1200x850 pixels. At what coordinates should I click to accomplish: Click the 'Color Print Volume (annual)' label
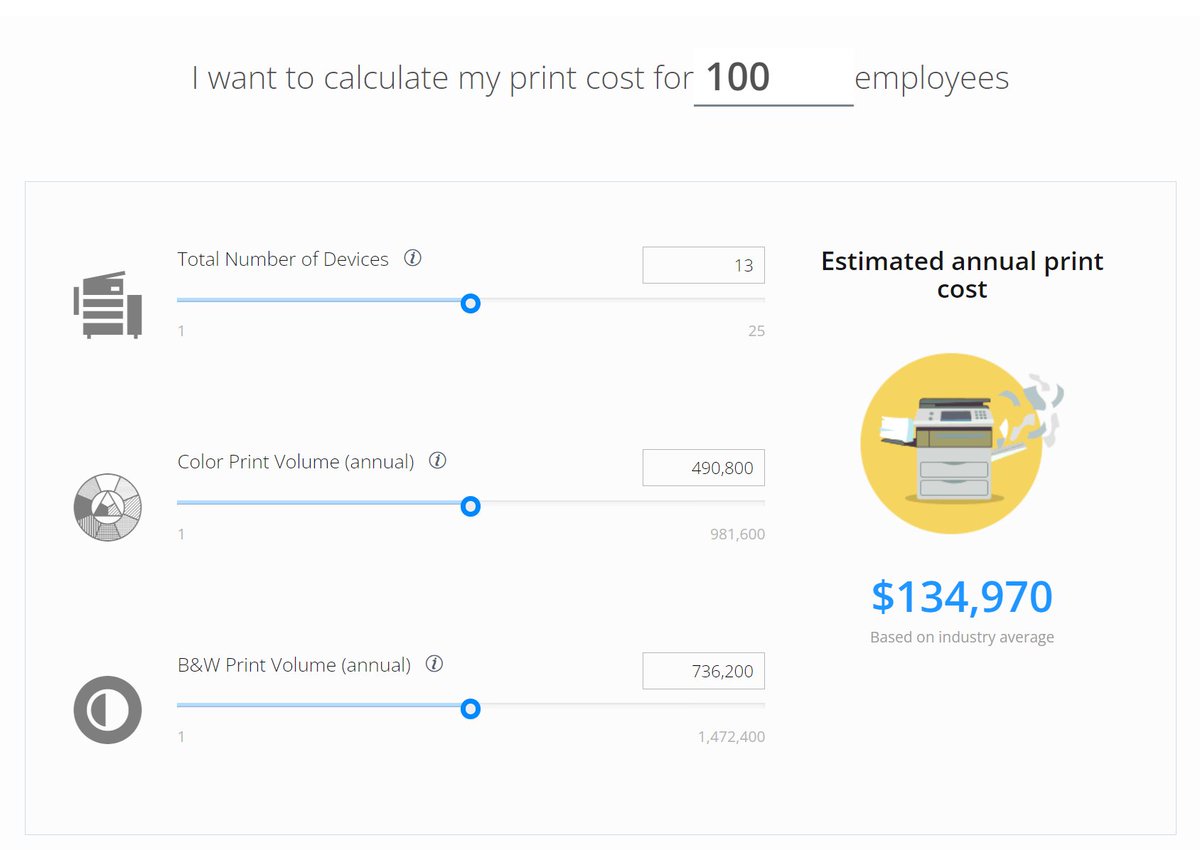(296, 462)
